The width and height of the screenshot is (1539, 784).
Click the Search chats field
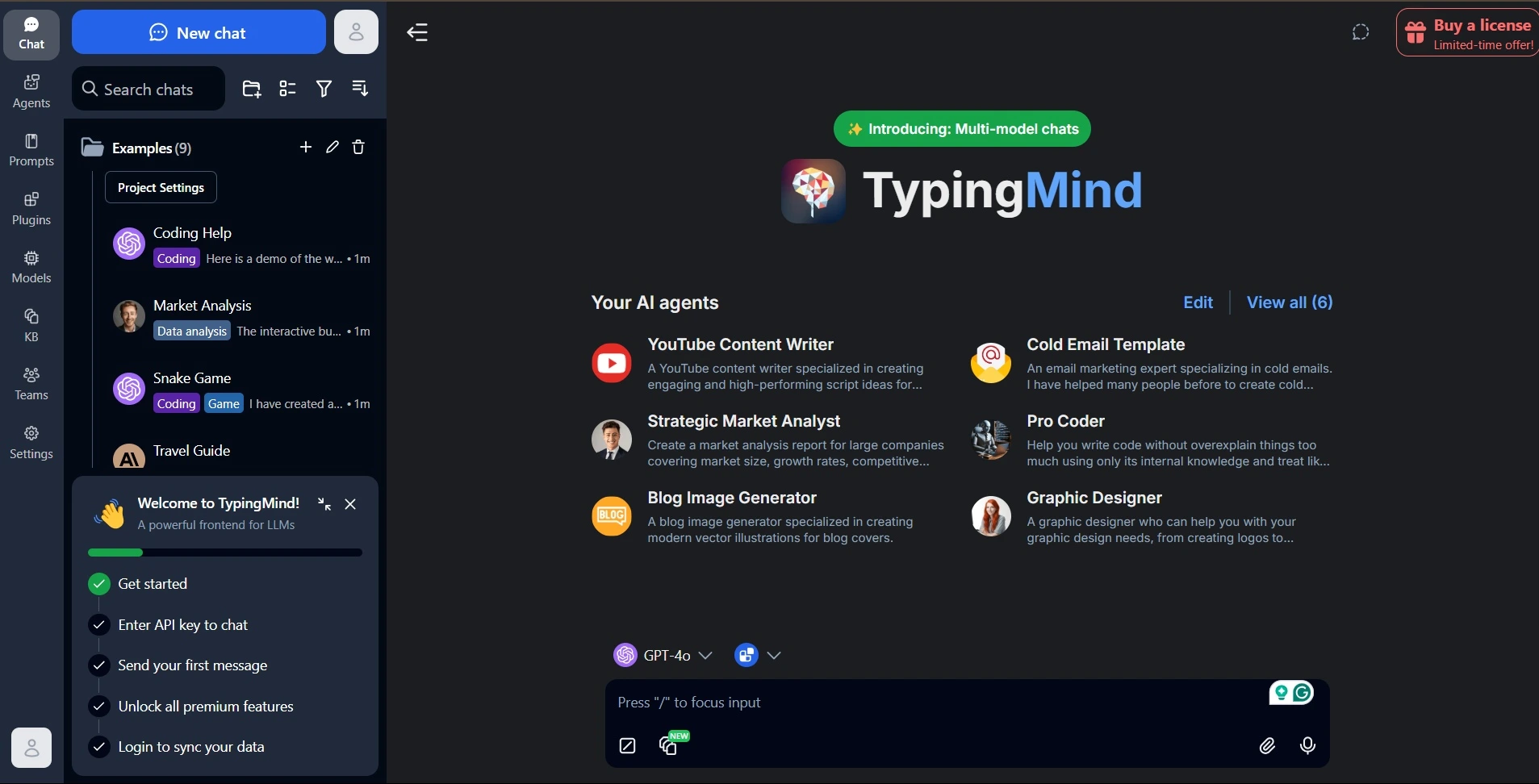148,89
